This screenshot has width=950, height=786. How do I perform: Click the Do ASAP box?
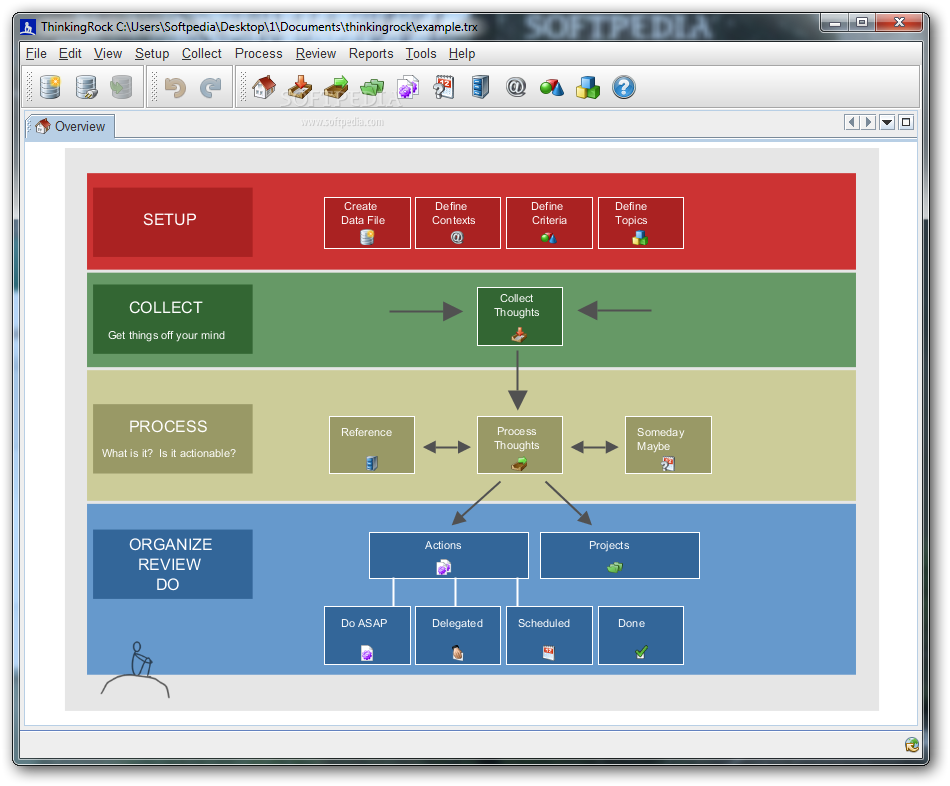pyautogui.click(x=367, y=636)
